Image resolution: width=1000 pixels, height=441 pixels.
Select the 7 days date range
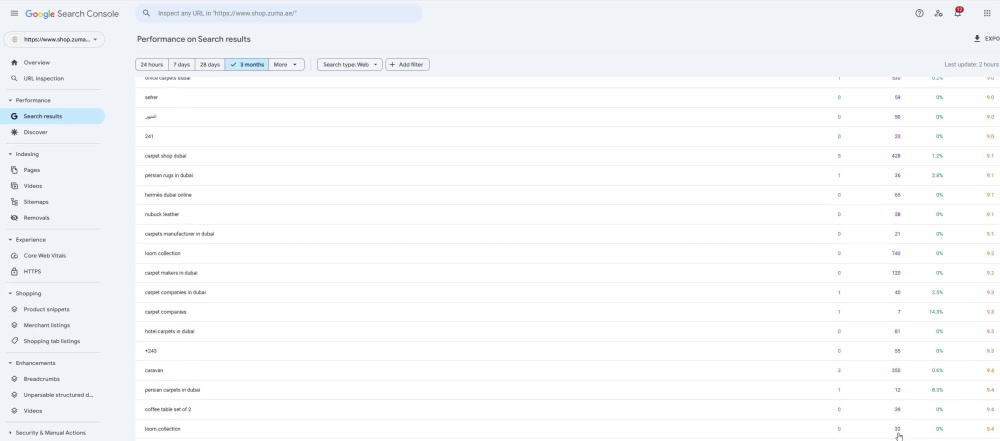(x=181, y=64)
